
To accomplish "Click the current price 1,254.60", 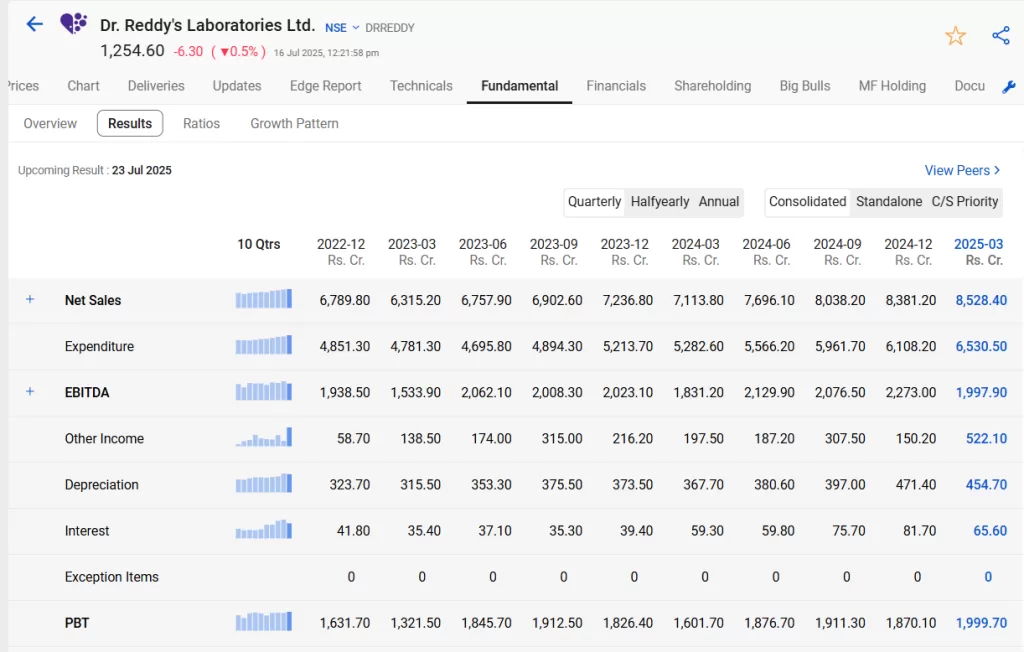I will 132,50.
